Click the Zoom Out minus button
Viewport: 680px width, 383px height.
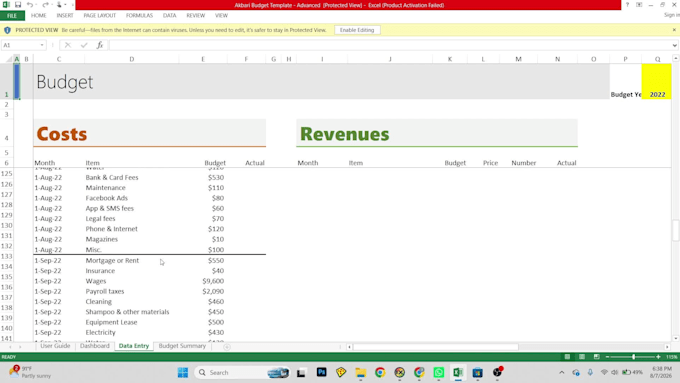coord(608,357)
